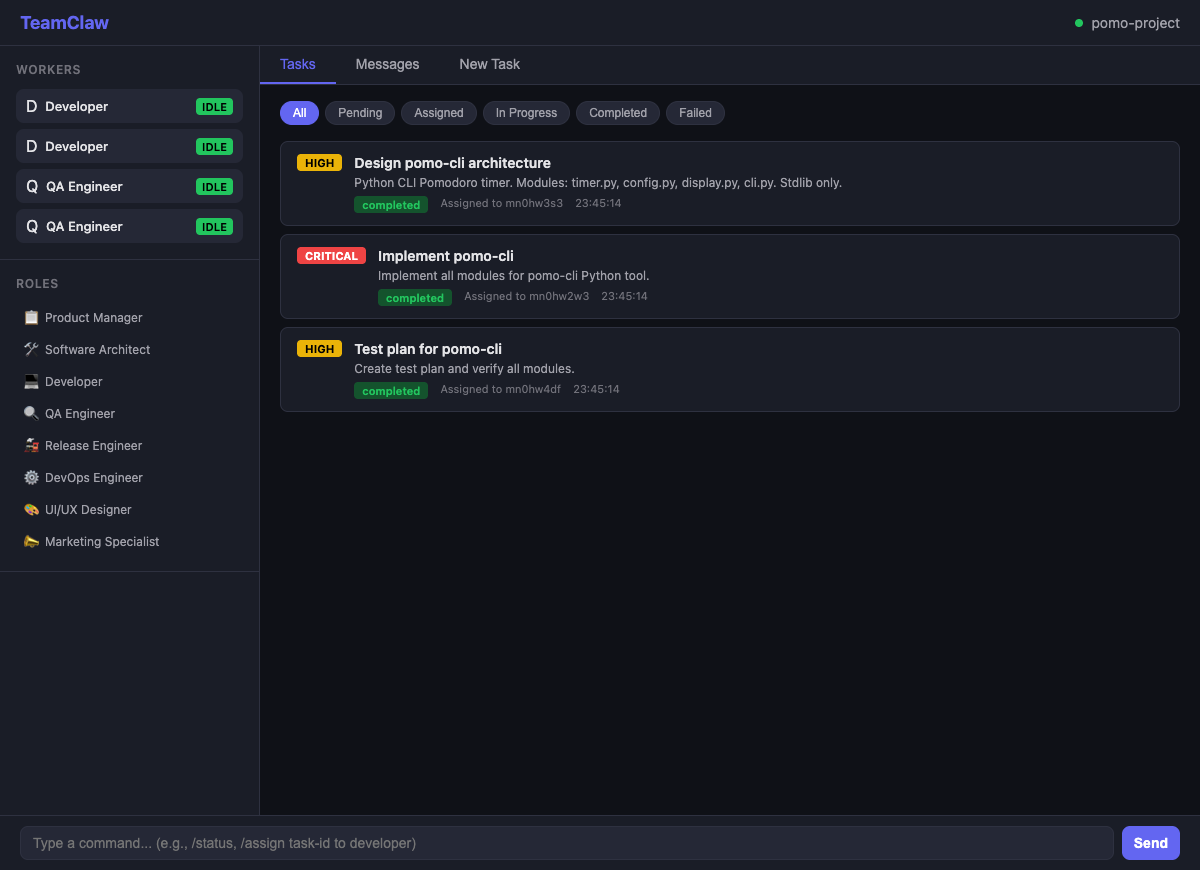
Task: Enable the Failed tasks filter
Action: (x=695, y=113)
